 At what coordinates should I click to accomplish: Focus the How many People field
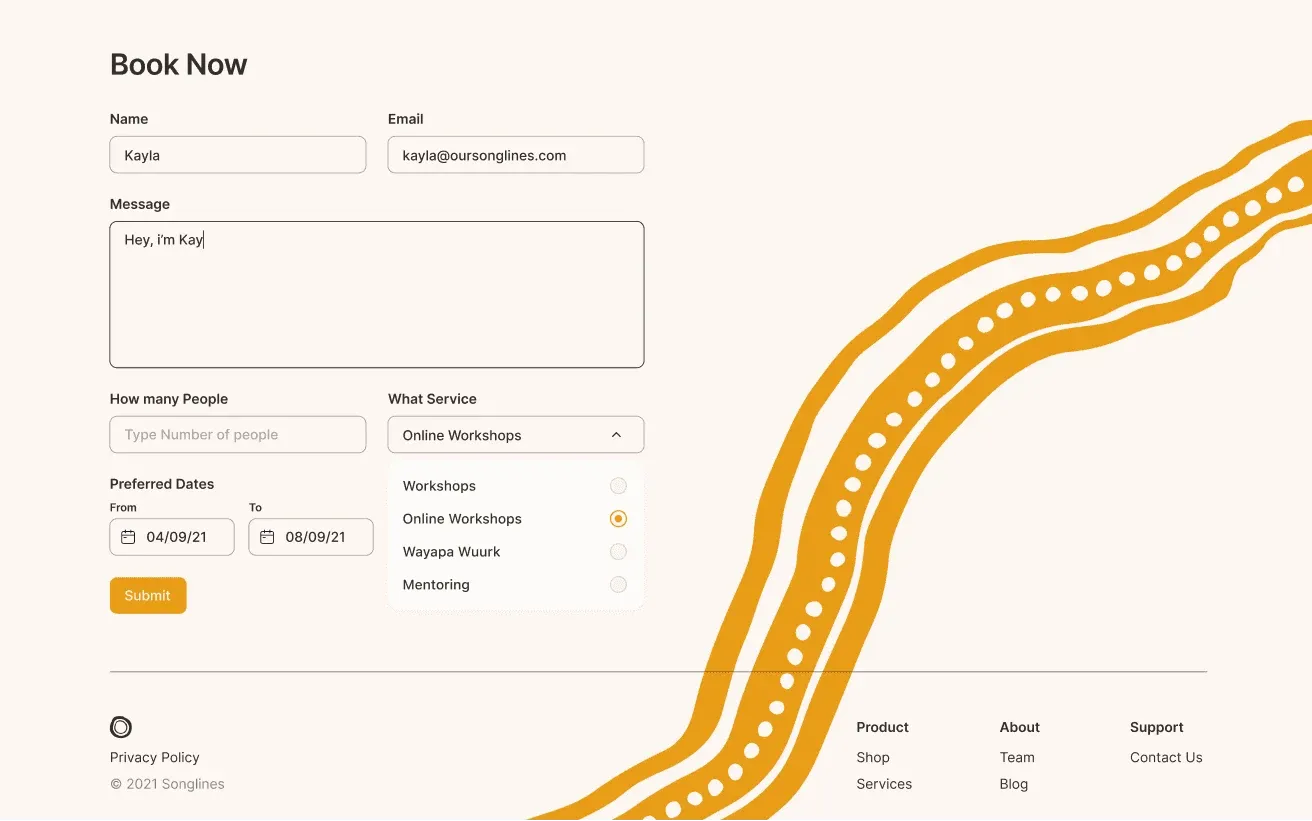point(238,435)
